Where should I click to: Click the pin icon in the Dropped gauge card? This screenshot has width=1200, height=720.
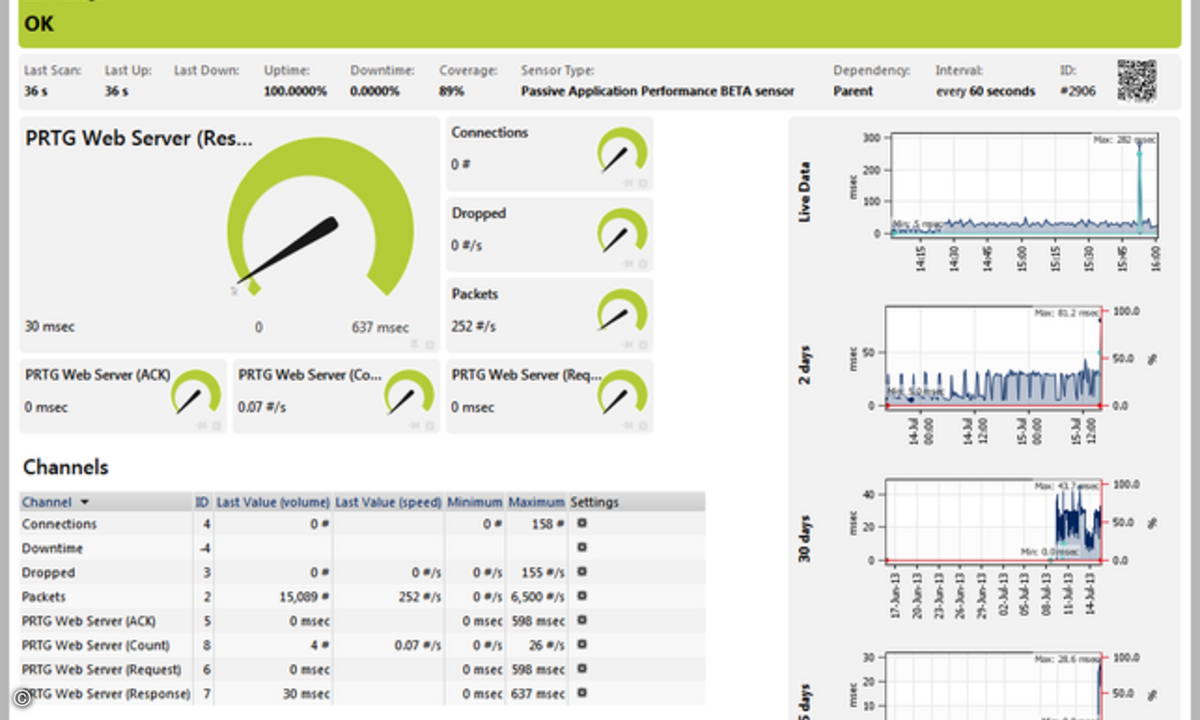click(x=629, y=264)
